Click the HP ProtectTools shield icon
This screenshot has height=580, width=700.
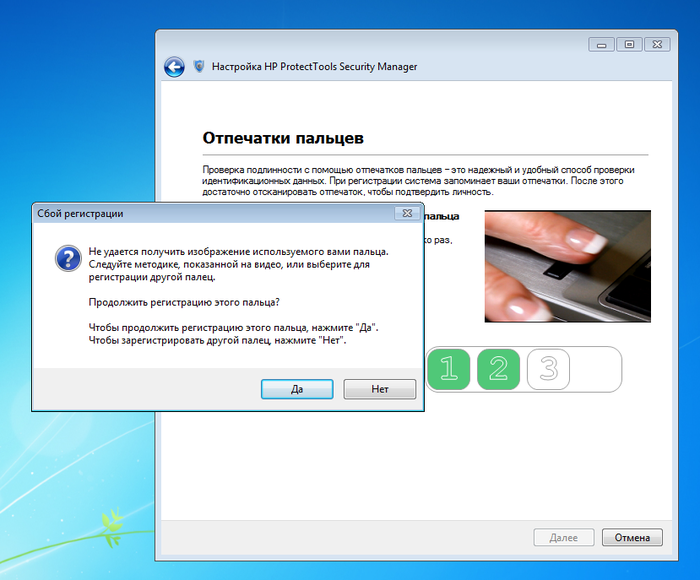(199, 67)
